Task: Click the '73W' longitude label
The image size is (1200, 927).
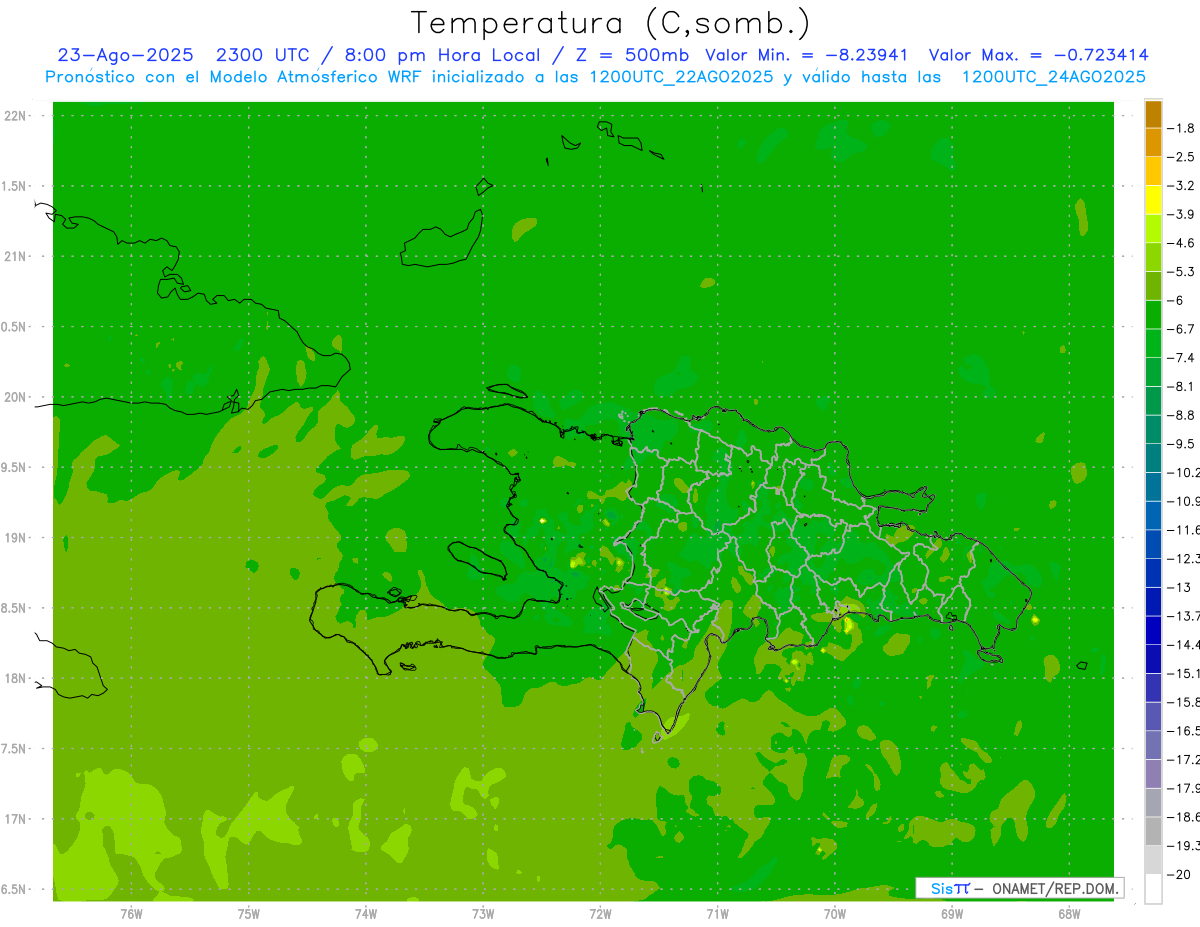Action: coord(483,913)
